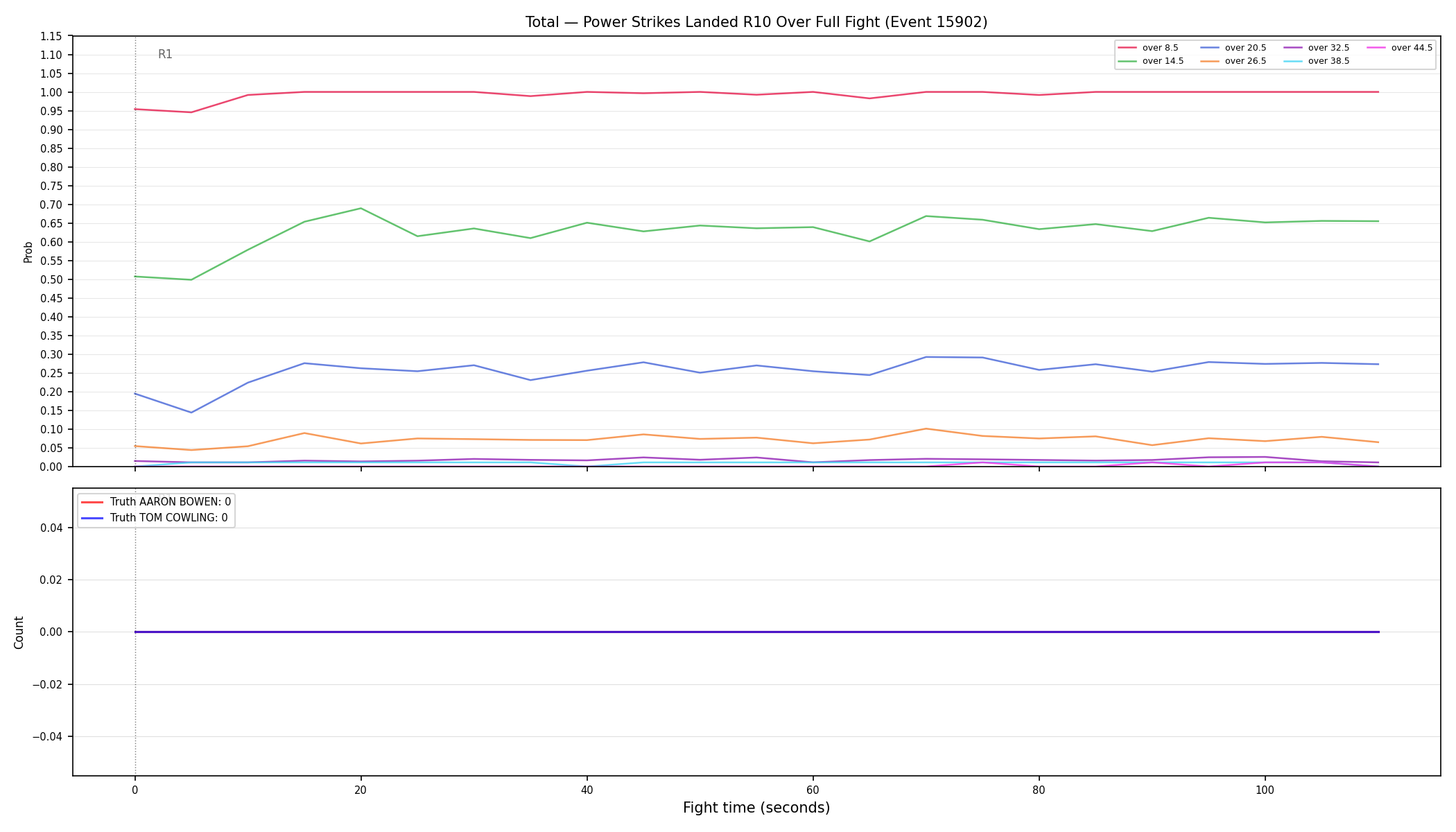Click the 0.02 tick on Count axis

click(51, 580)
